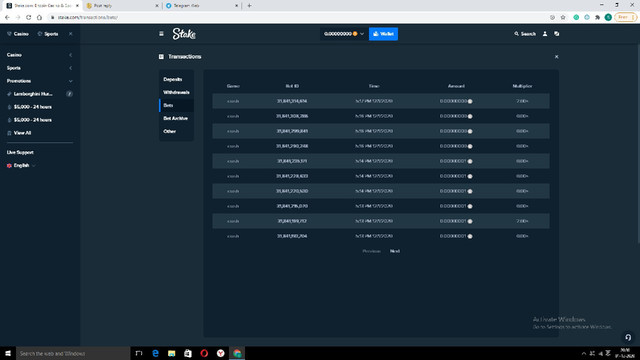Open the Bet Archive tab
This screenshot has height=360, width=640.
[x=176, y=118]
